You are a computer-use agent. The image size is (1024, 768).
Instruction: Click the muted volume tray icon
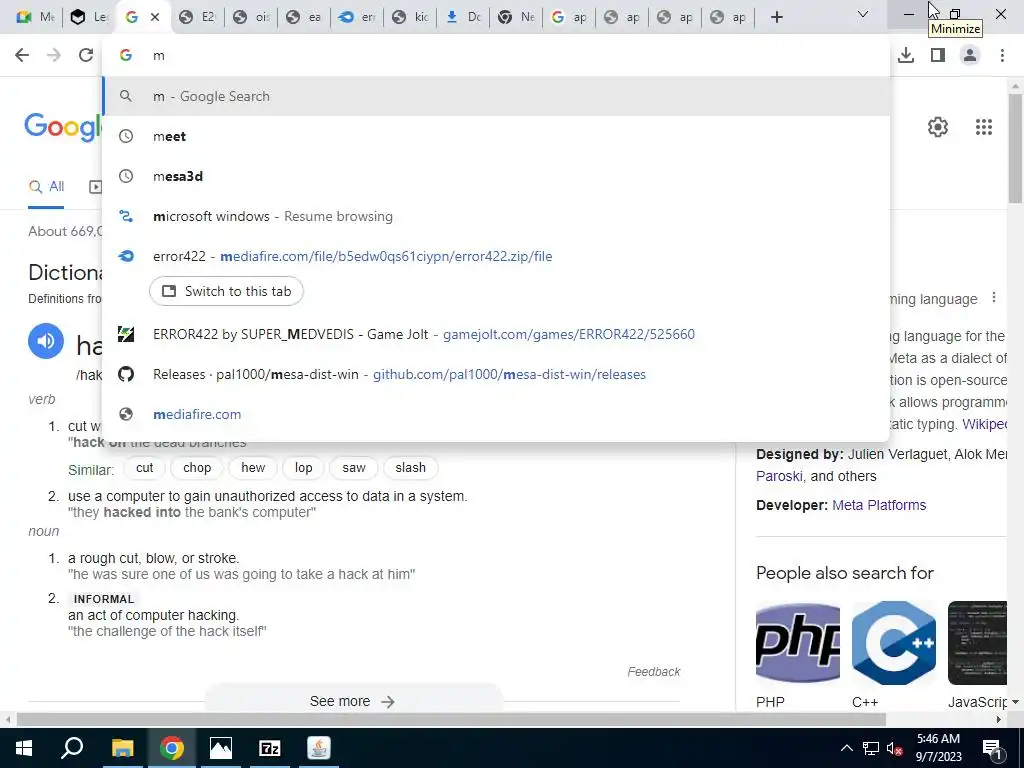click(894, 748)
